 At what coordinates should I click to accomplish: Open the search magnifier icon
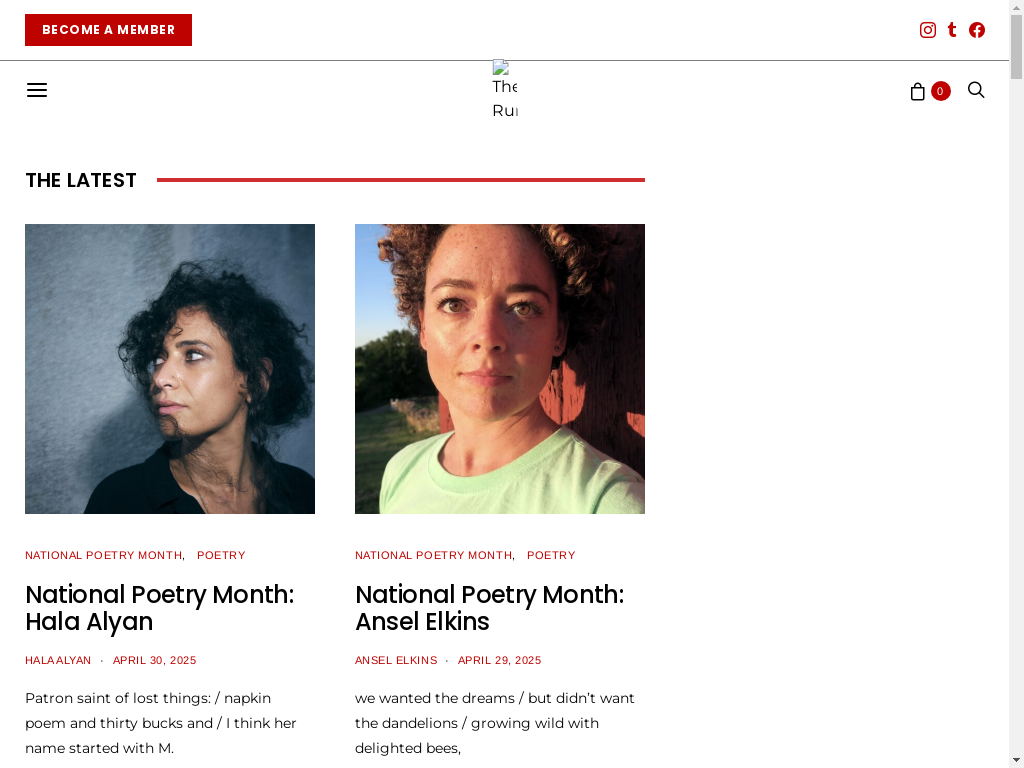(x=976, y=89)
